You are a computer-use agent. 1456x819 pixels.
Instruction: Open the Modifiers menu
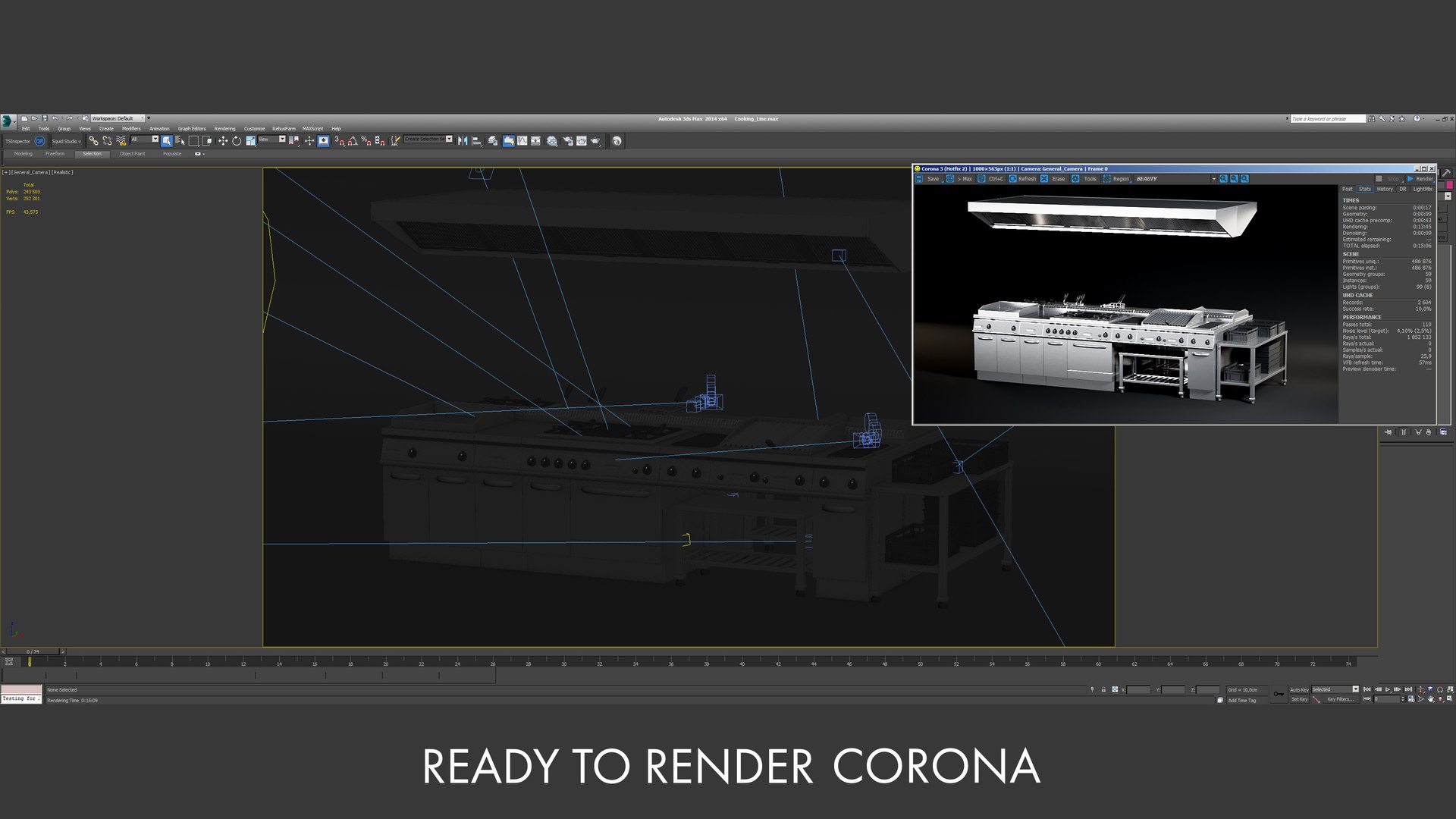point(131,129)
